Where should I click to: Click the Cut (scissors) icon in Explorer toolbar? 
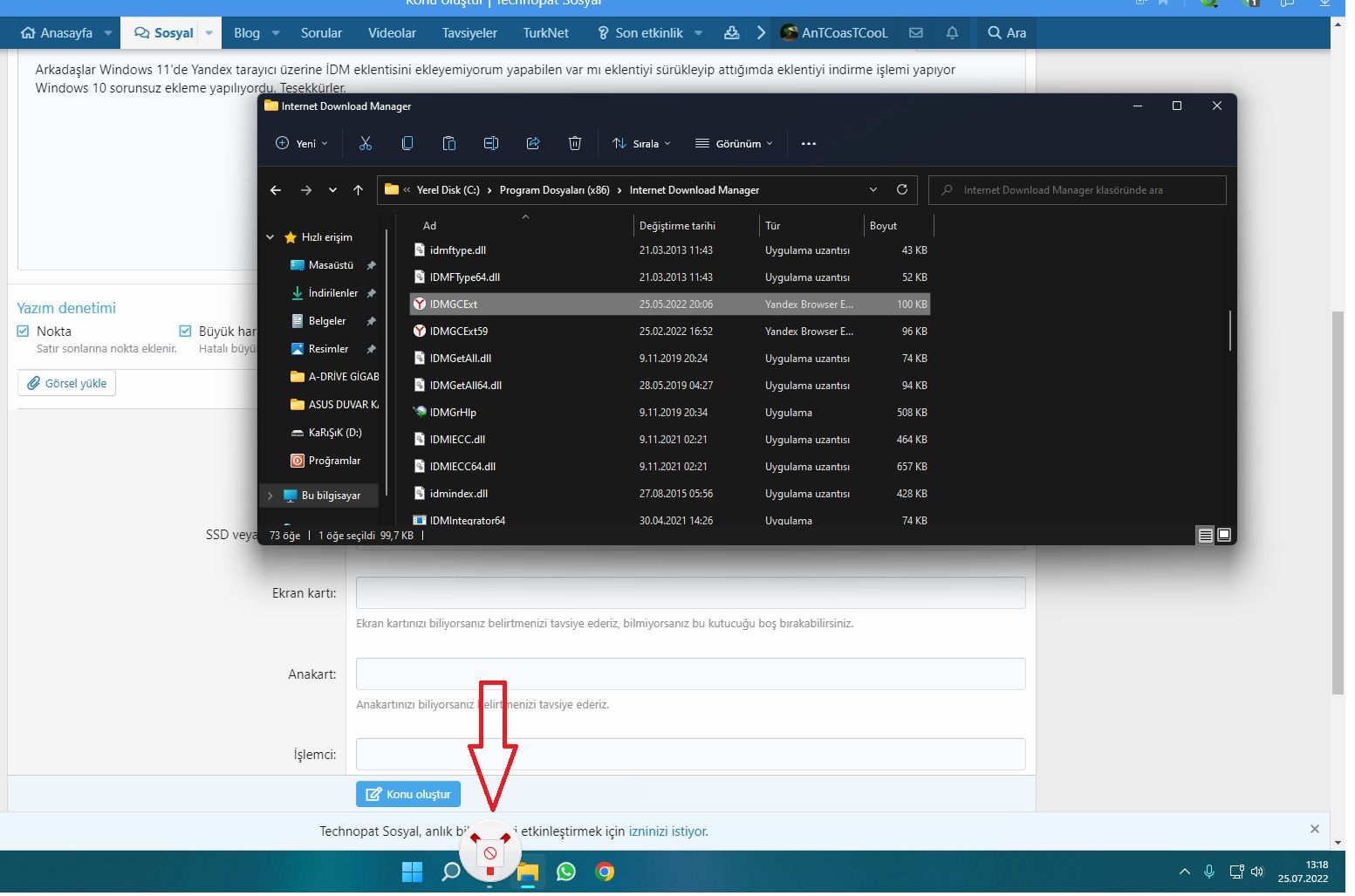coord(366,144)
